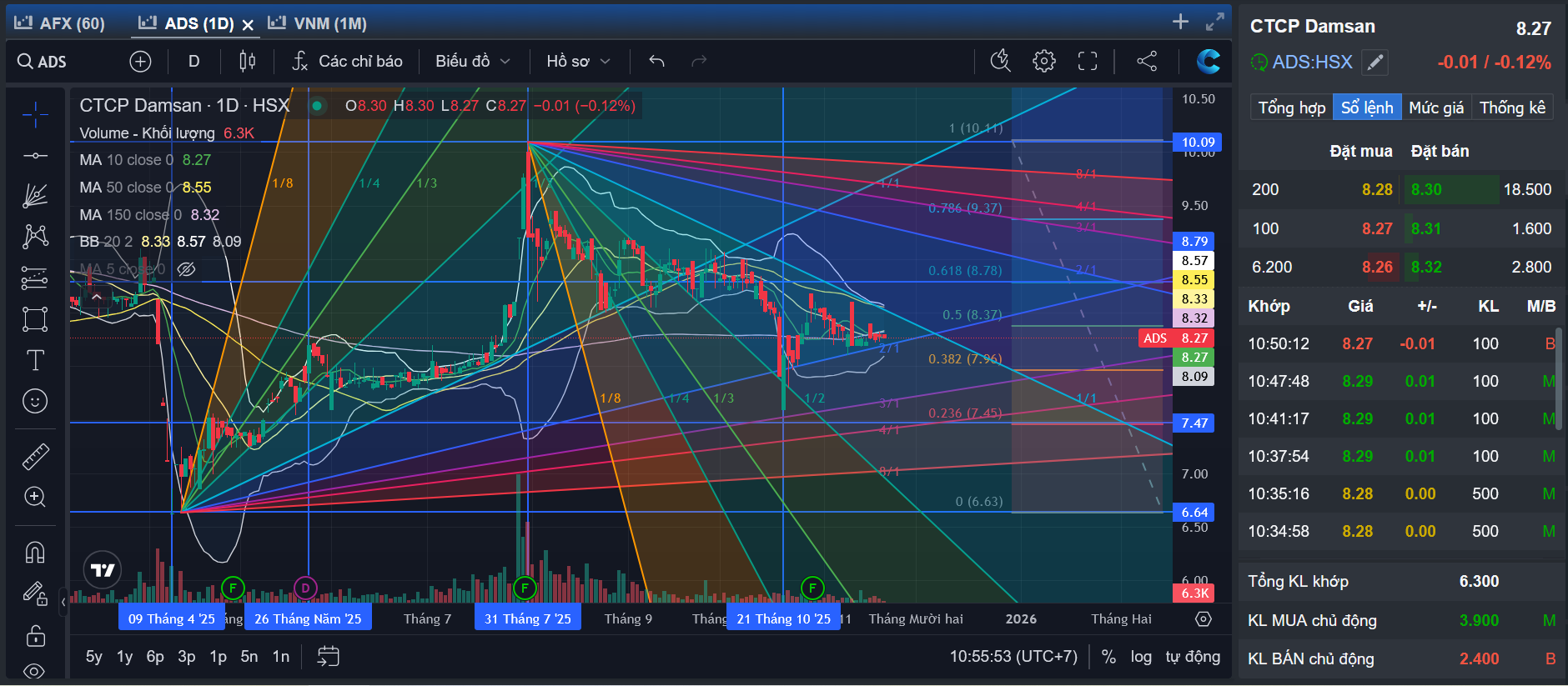Collapse the drawing toolbar side arrow
The height and width of the screenshot is (686, 1568).
pos(63,601)
